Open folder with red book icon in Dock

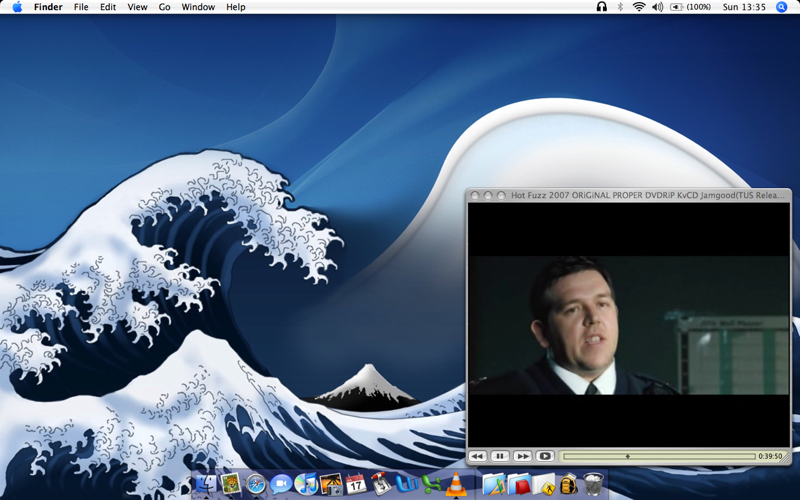click(519, 484)
